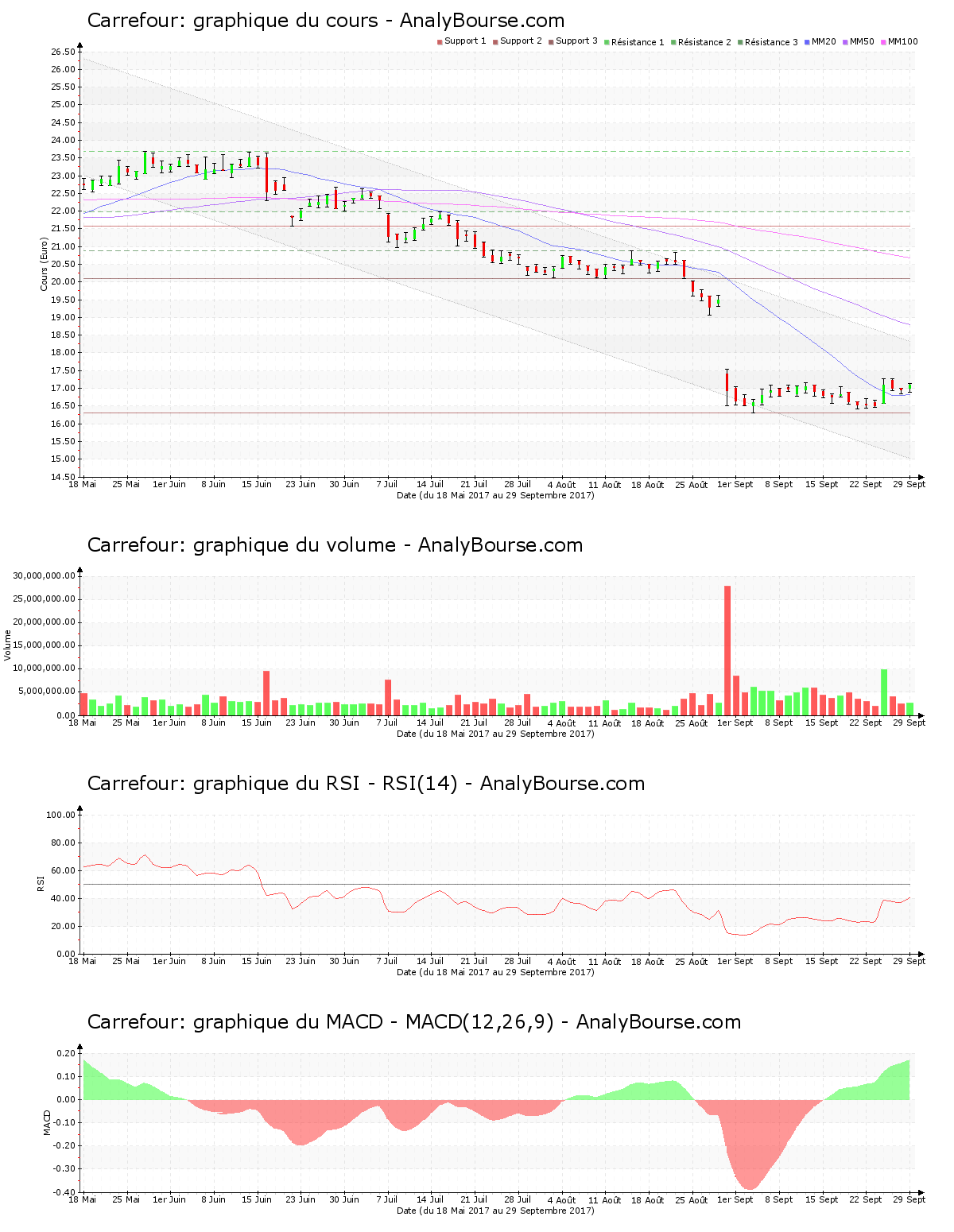Click the 'Cours (Euro)' axis label
The image size is (954, 1232).
pos(45,265)
